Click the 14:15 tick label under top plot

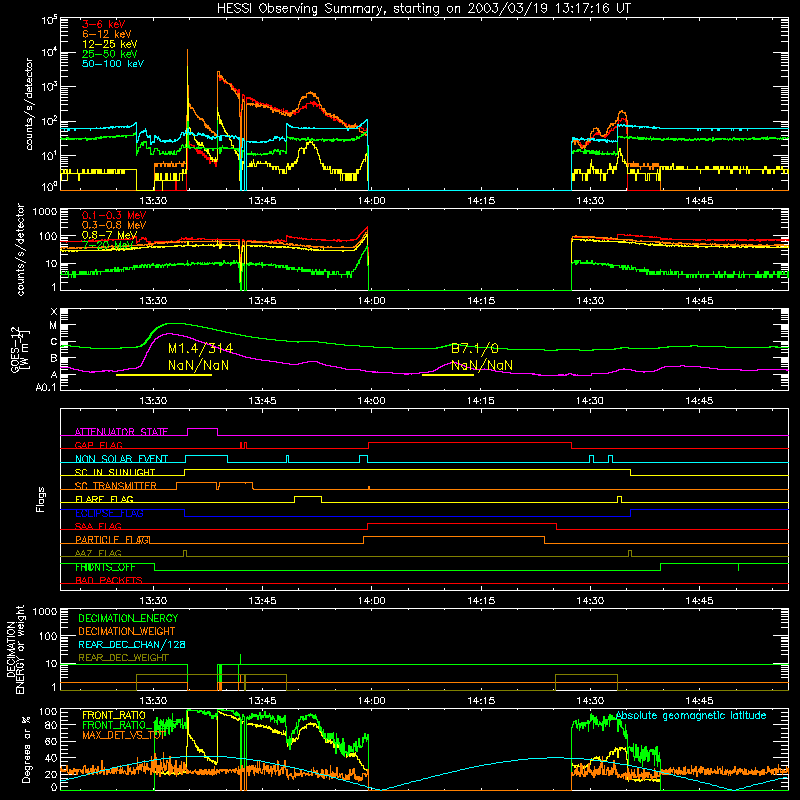481,201
